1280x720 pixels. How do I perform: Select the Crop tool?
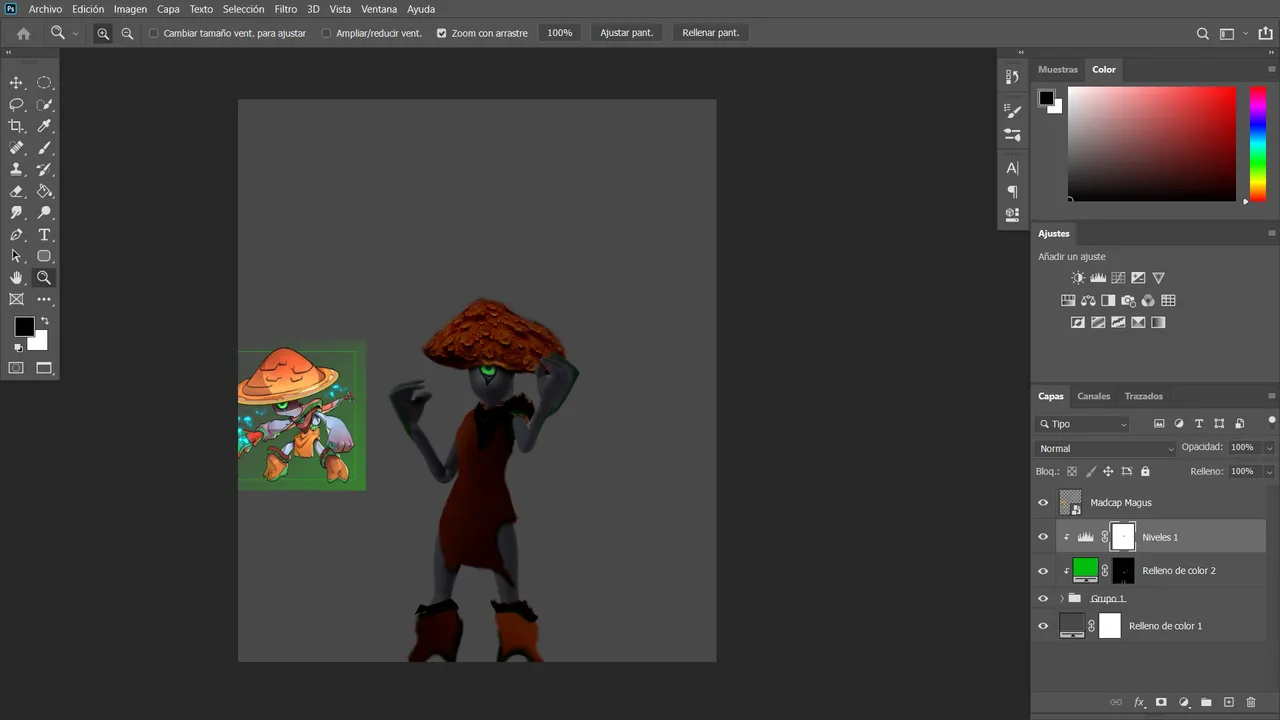(x=16, y=126)
